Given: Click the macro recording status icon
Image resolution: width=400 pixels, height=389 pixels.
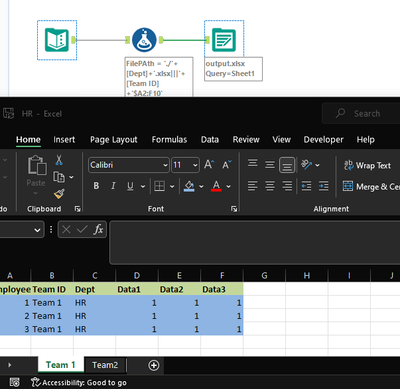Looking at the screenshot, I should pos(14,383).
